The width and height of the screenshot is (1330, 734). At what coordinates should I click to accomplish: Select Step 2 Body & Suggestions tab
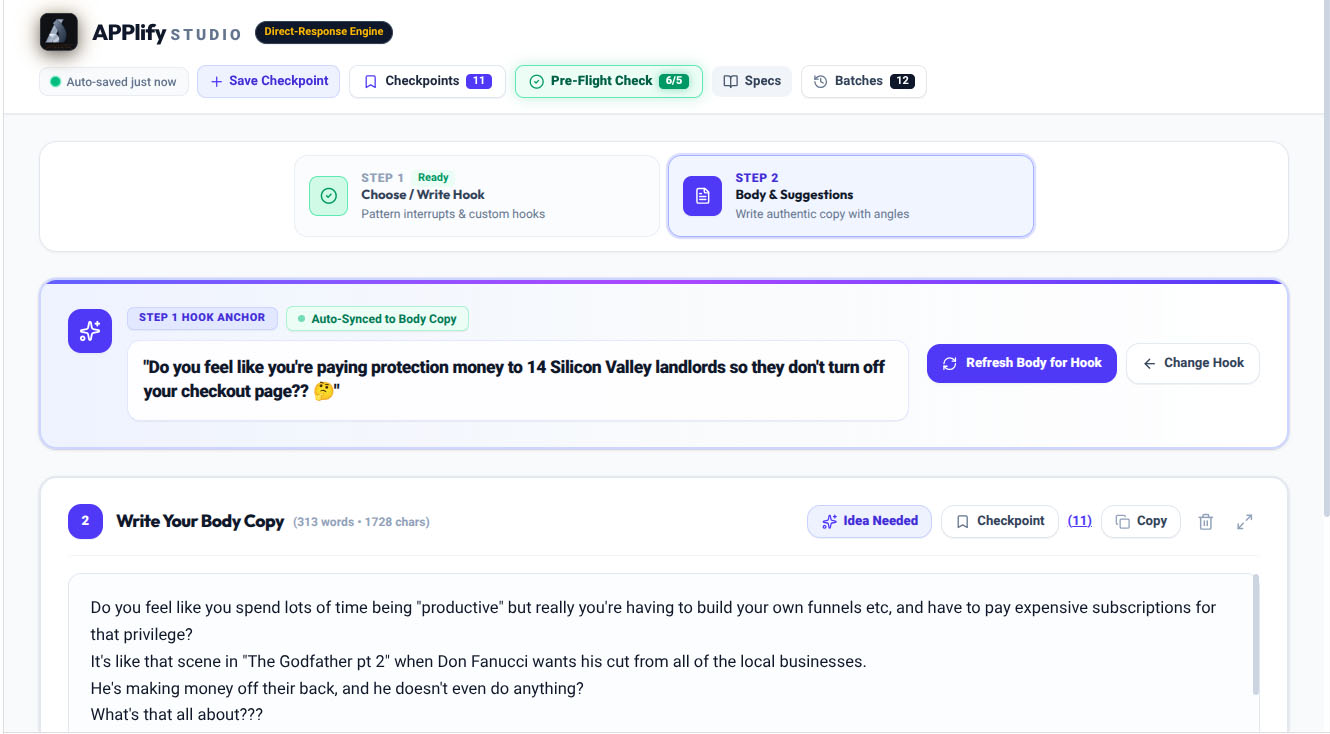(850, 196)
